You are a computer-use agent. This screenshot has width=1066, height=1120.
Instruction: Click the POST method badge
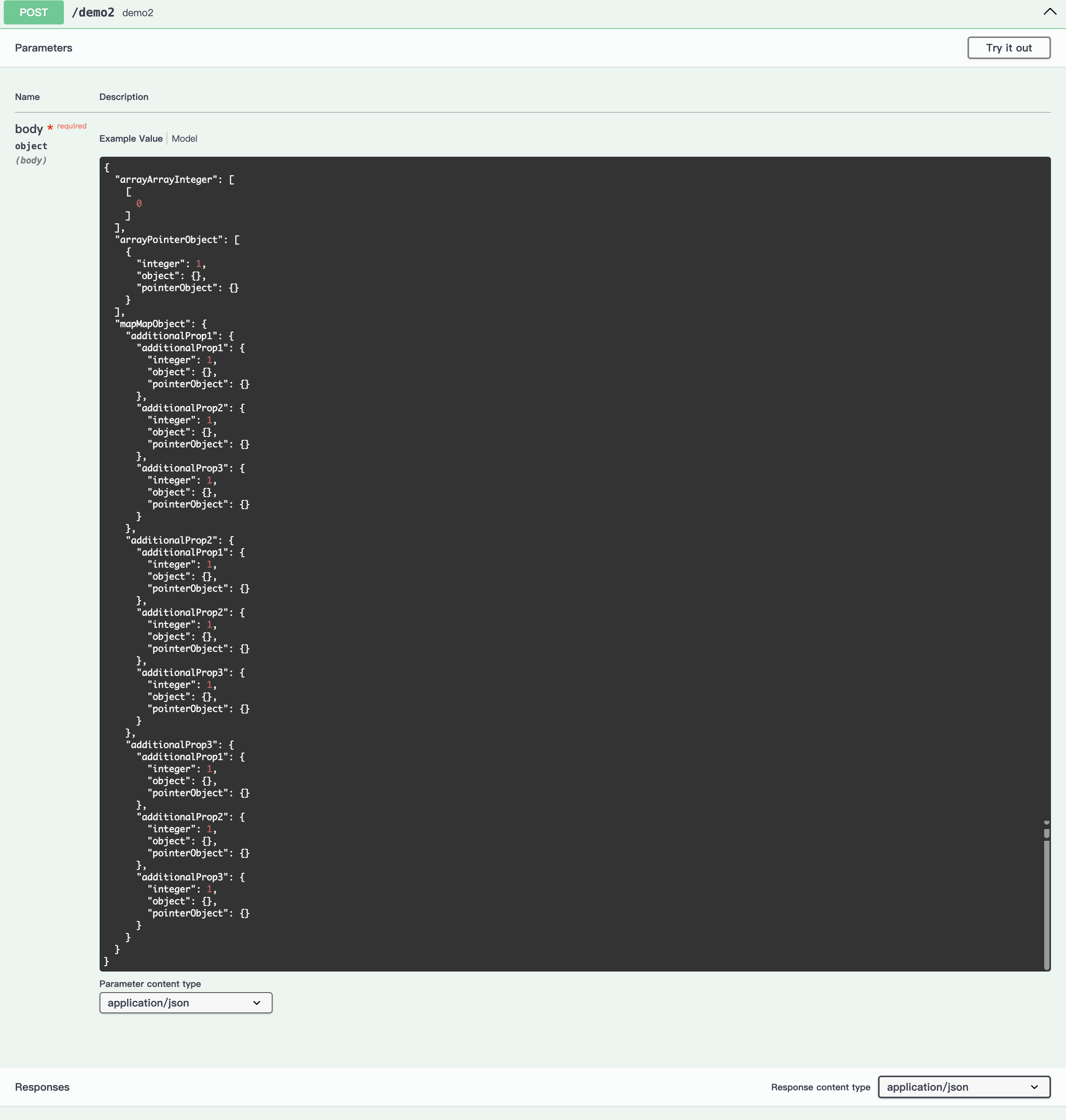tap(33, 12)
